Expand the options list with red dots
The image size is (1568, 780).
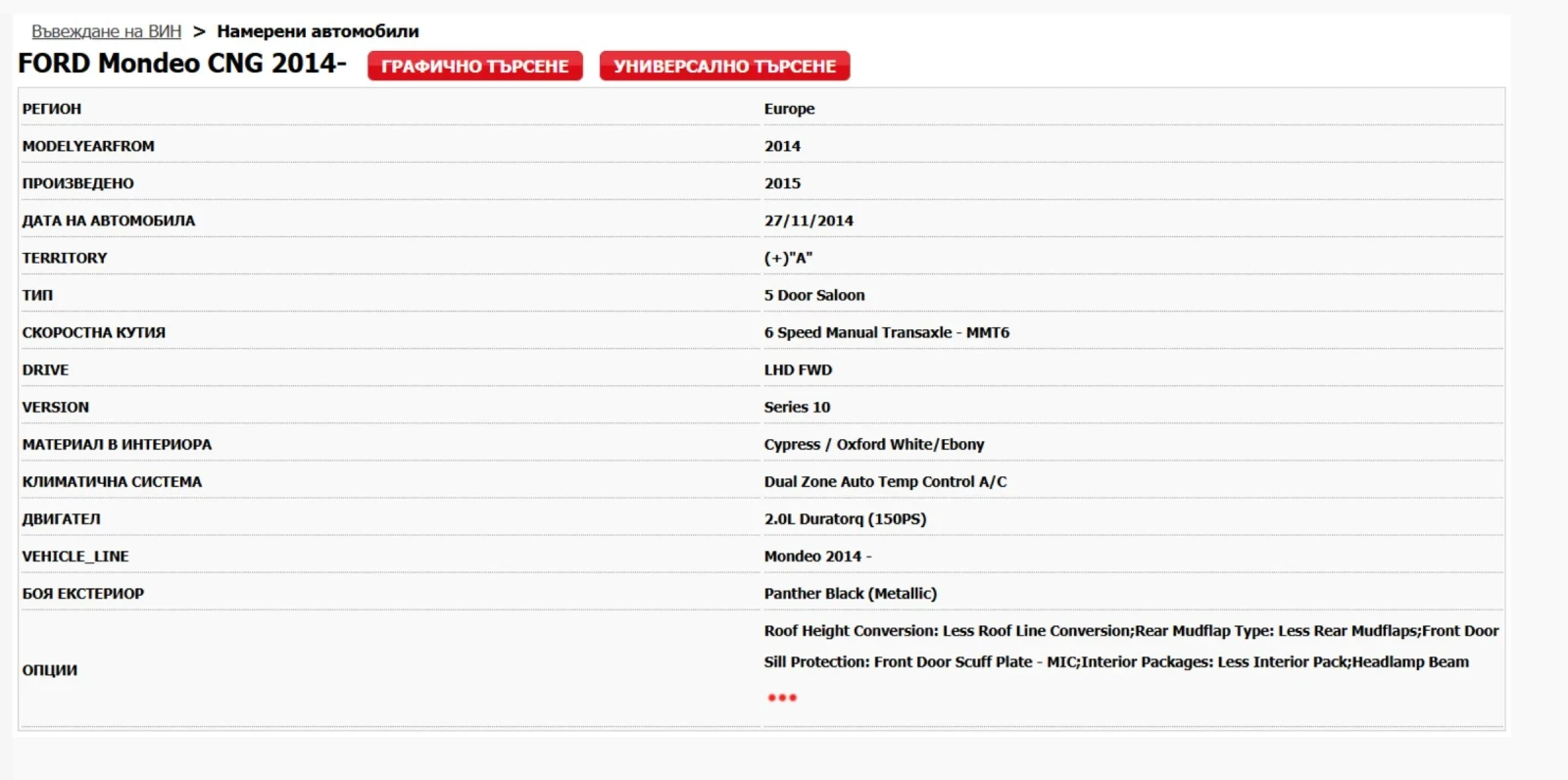coord(782,698)
